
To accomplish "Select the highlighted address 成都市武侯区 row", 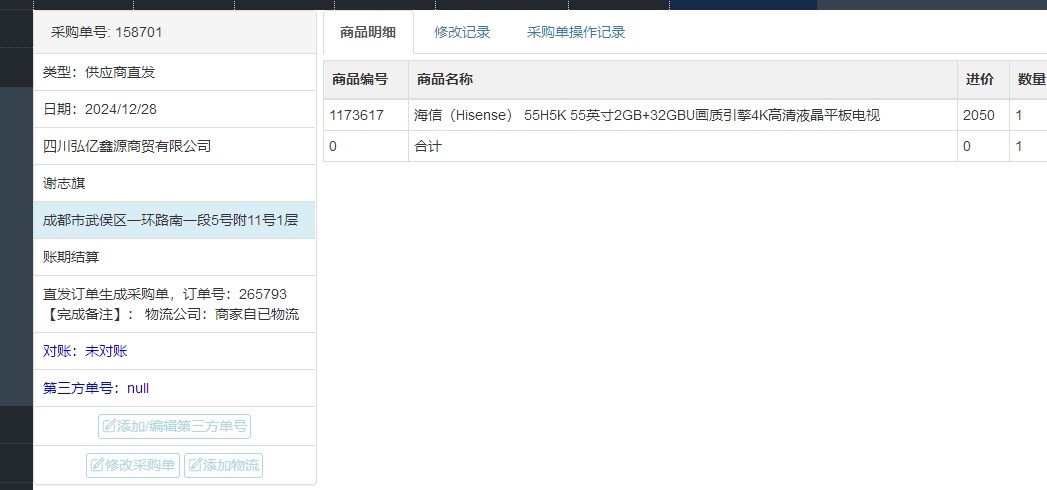I will 174,220.
